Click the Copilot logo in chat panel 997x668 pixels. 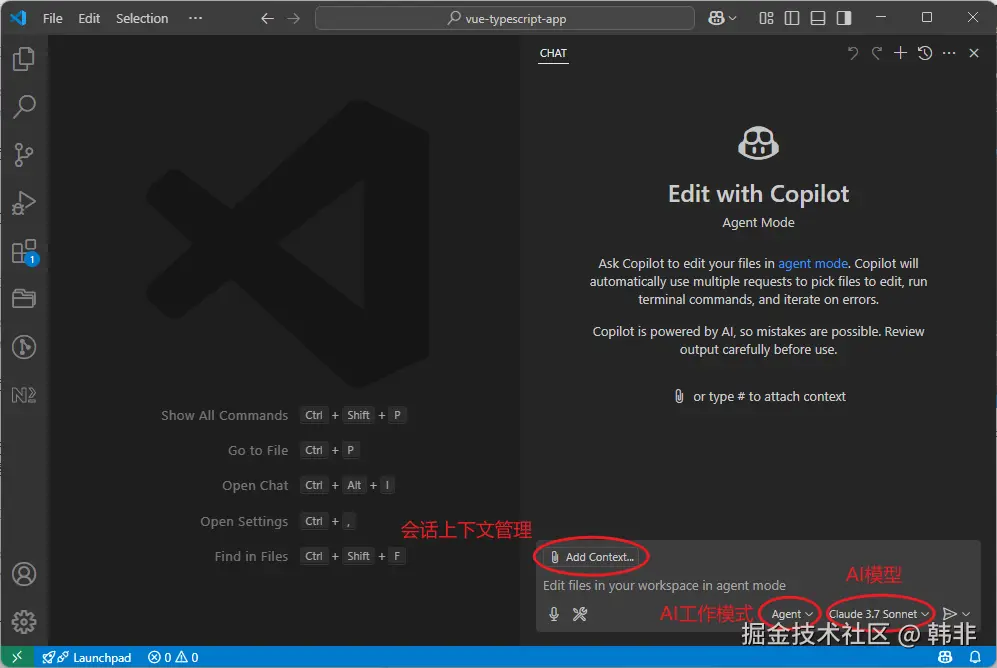[x=758, y=142]
